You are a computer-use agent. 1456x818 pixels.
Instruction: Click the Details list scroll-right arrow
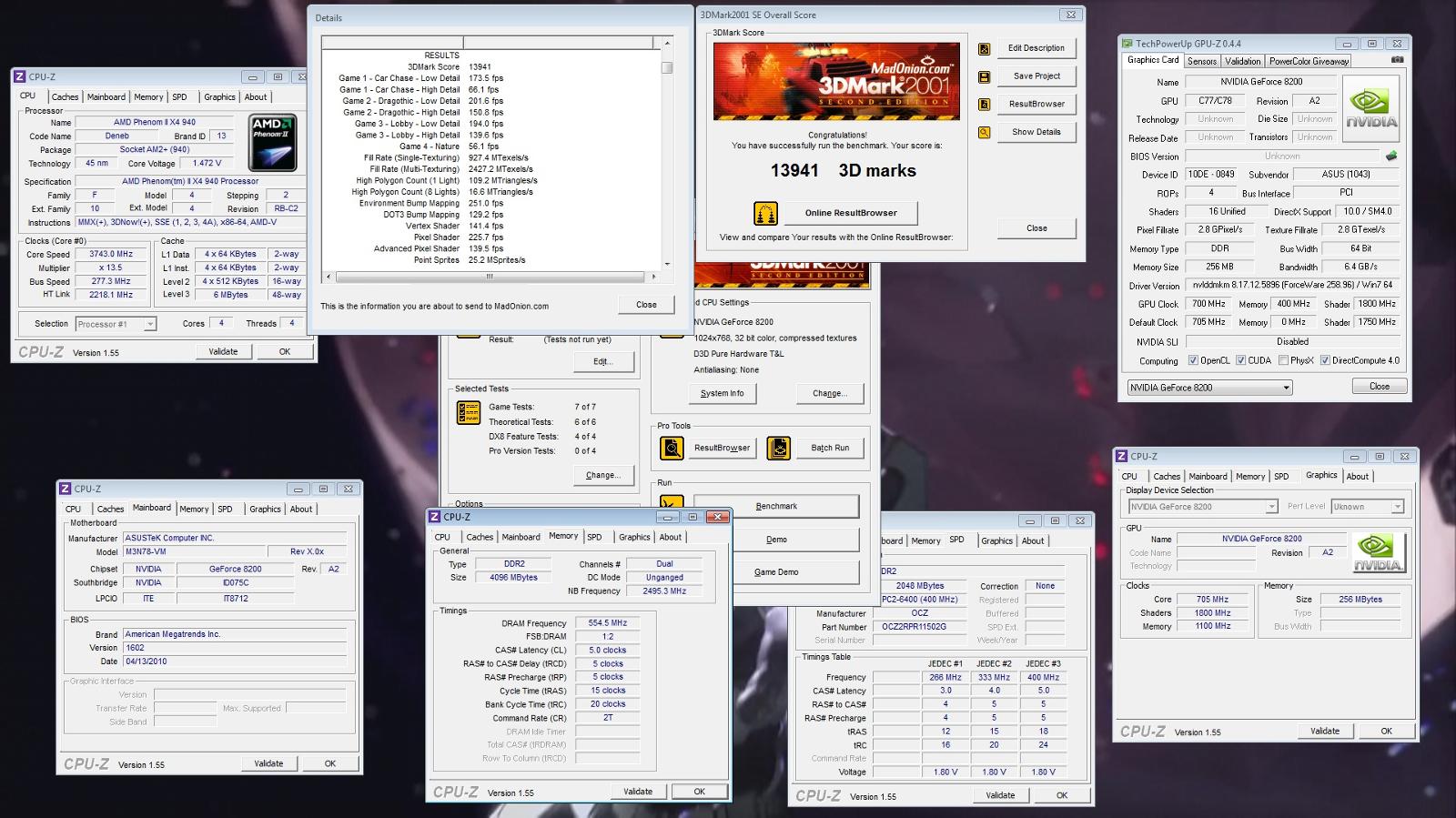(653, 277)
